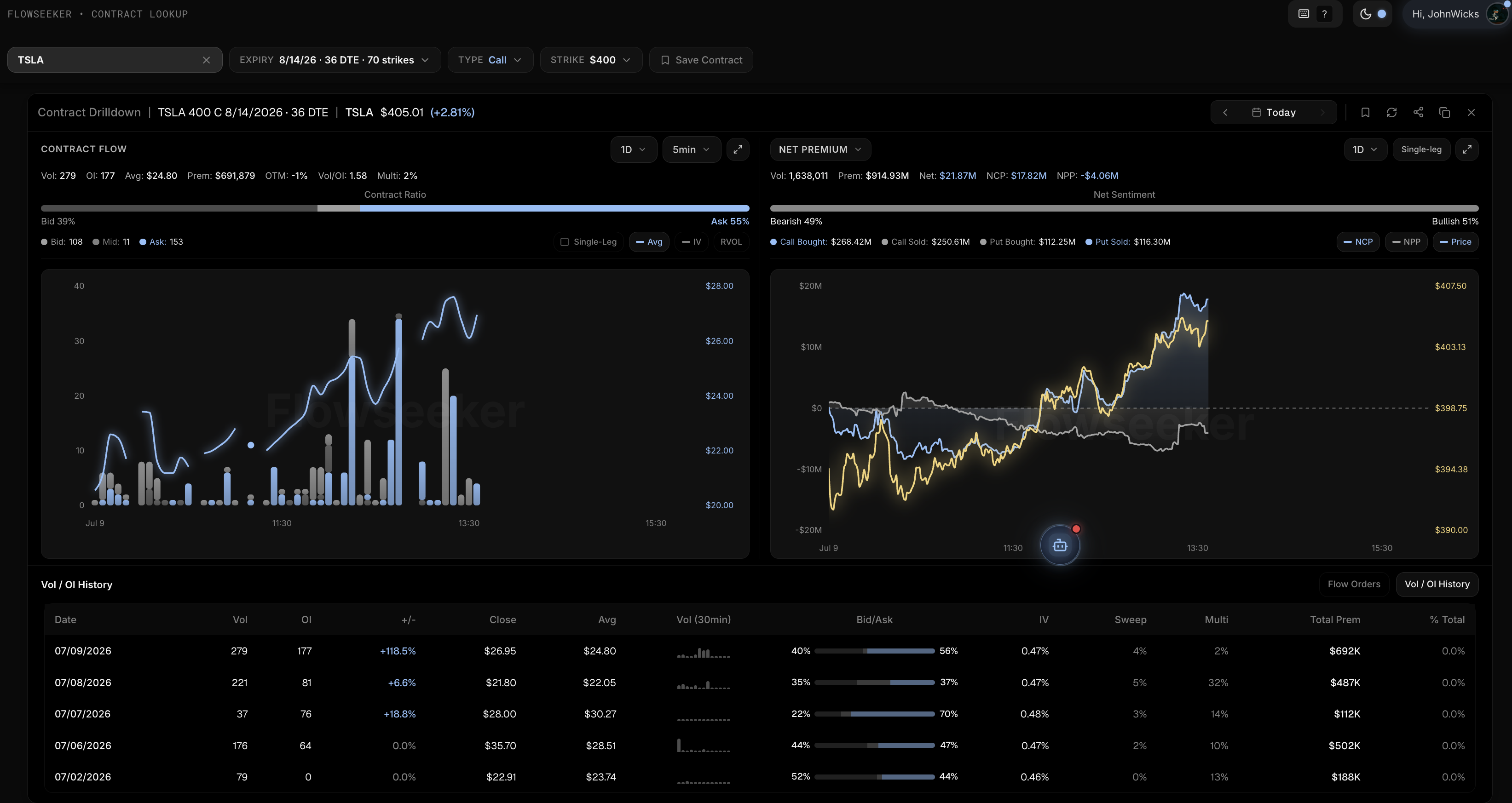Expand the Contract Flow chart fullscreen

pyautogui.click(x=738, y=149)
